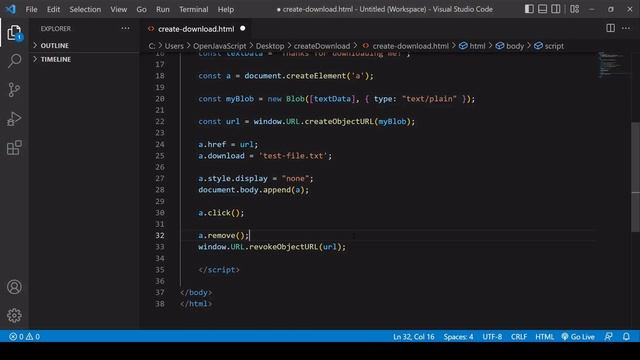640x360 pixels.
Task: Toggle primary side bar layout icon
Action: coord(529,9)
